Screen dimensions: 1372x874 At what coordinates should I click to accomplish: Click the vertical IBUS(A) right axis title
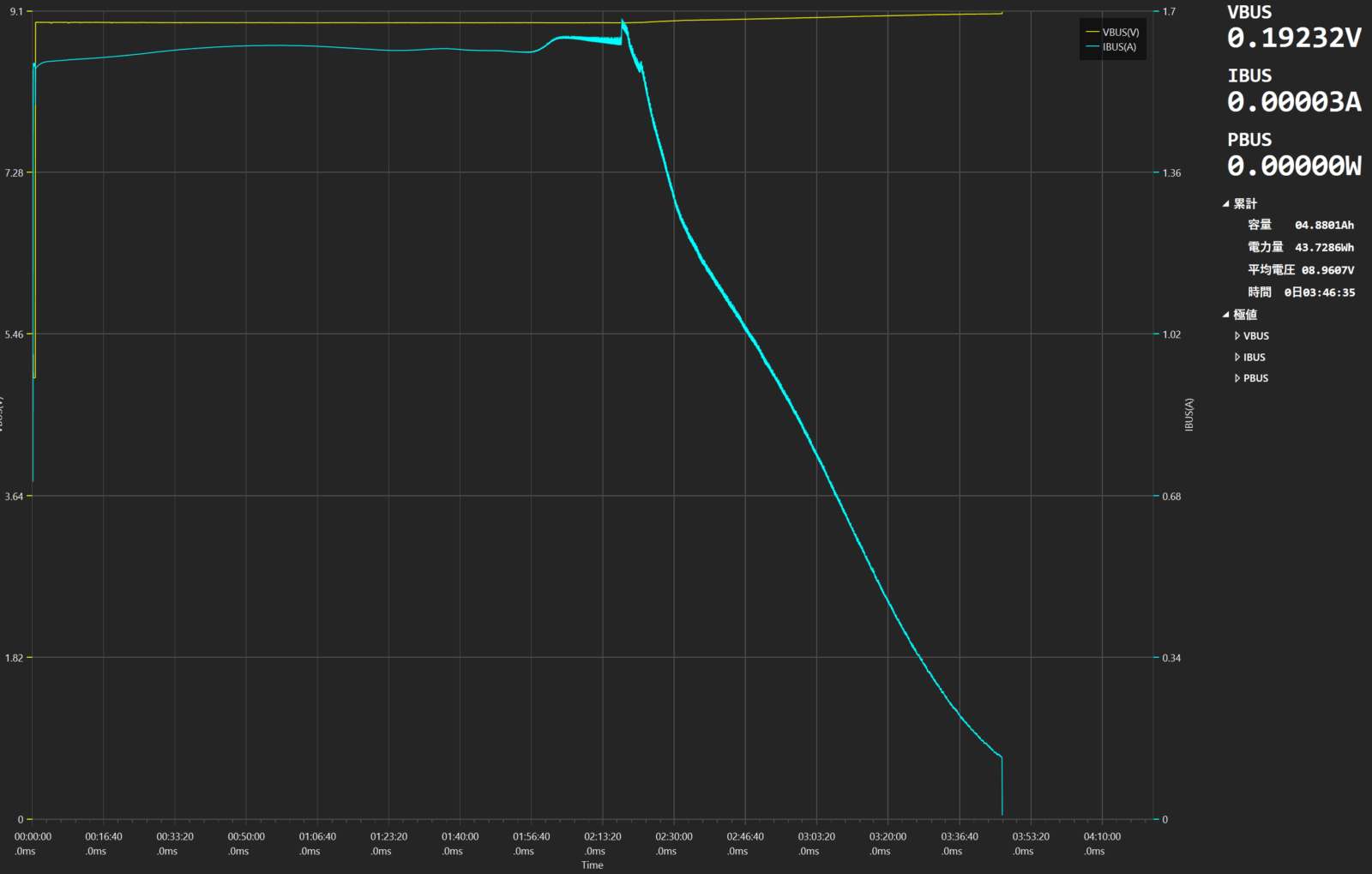coord(1189,414)
